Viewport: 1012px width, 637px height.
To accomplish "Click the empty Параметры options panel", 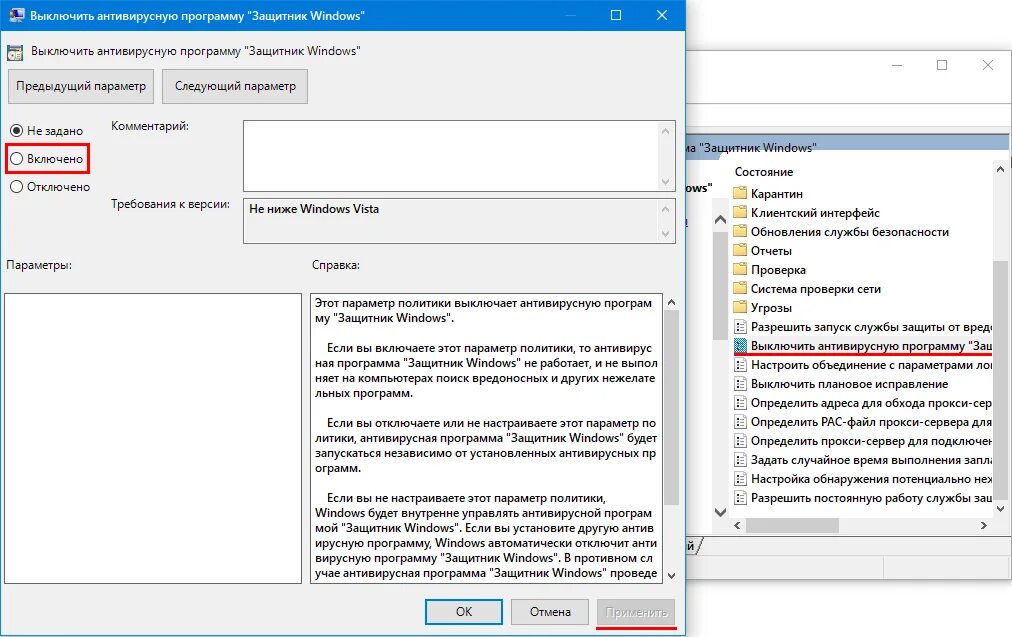I will pos(153,438).
